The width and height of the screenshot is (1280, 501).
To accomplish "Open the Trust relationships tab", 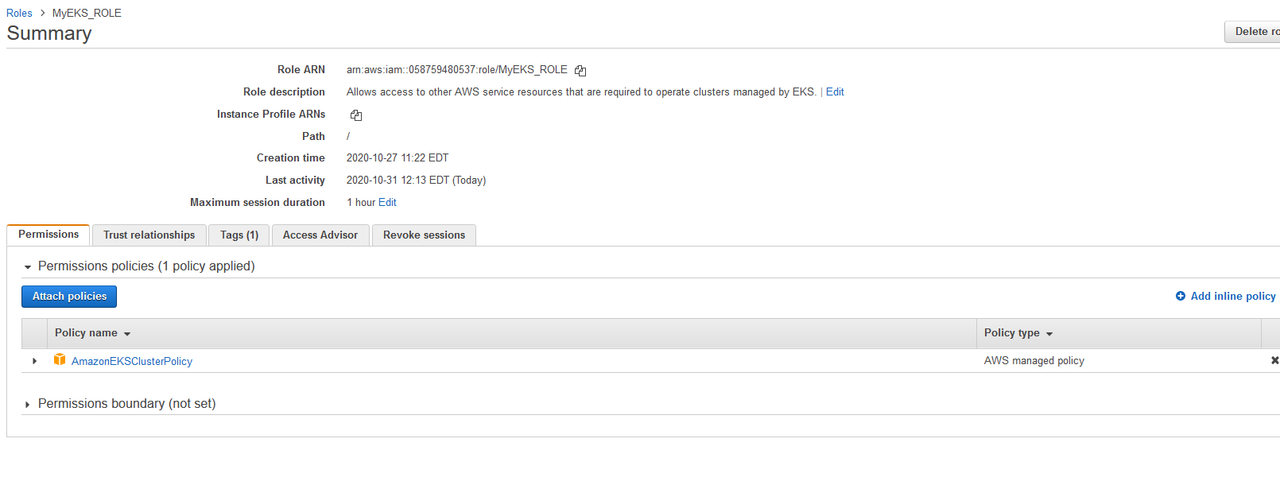I will point(149,235).
